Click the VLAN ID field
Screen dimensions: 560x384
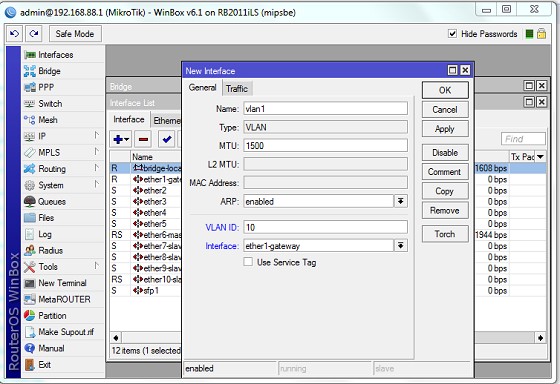(325, 227)
